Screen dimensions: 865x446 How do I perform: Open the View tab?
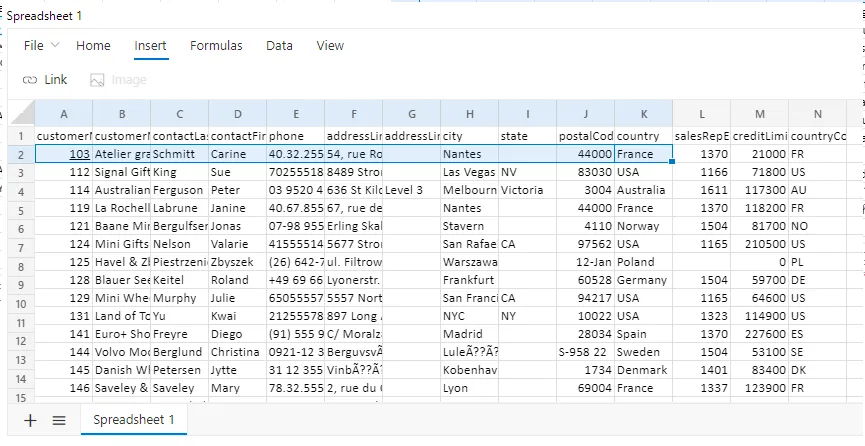(330, 45)
